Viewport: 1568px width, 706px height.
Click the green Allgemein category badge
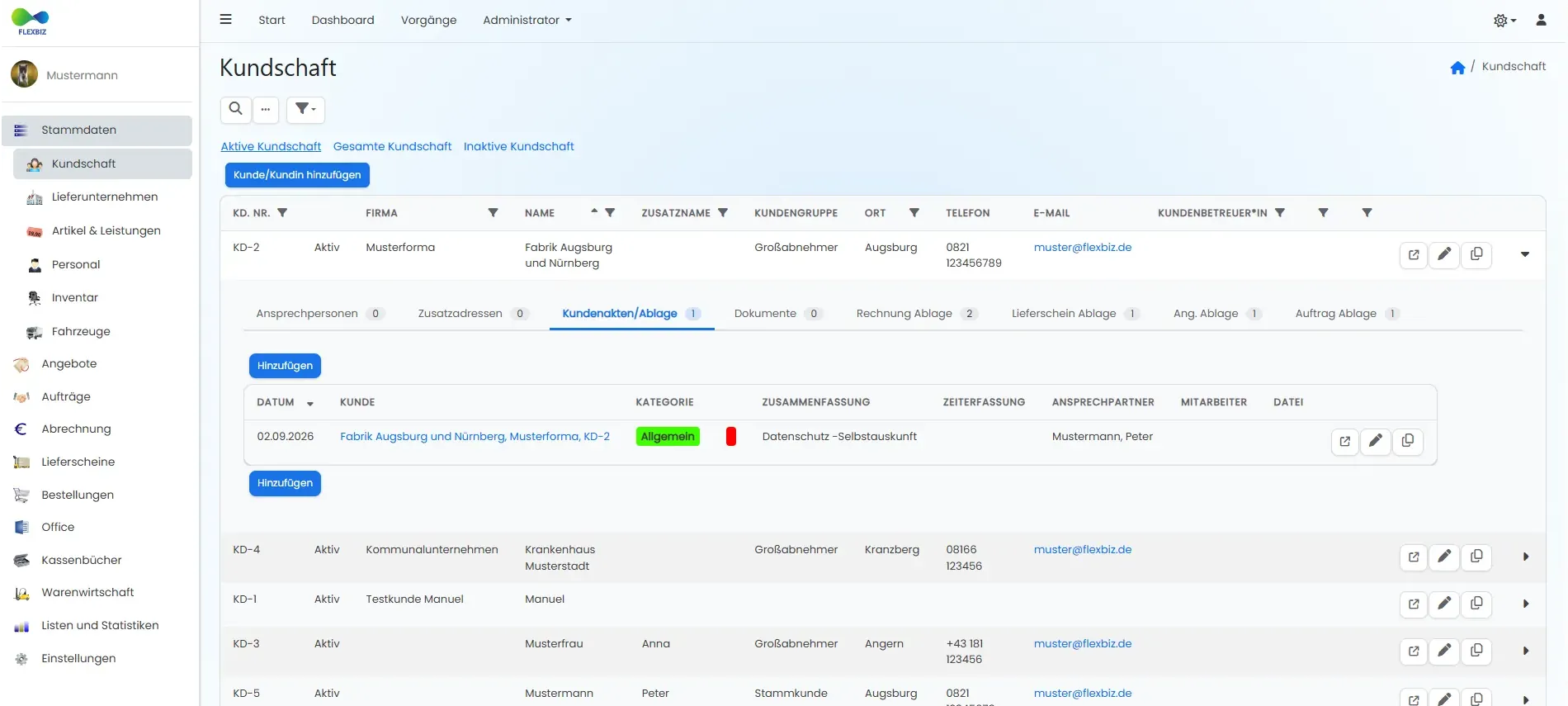(668, 437)
